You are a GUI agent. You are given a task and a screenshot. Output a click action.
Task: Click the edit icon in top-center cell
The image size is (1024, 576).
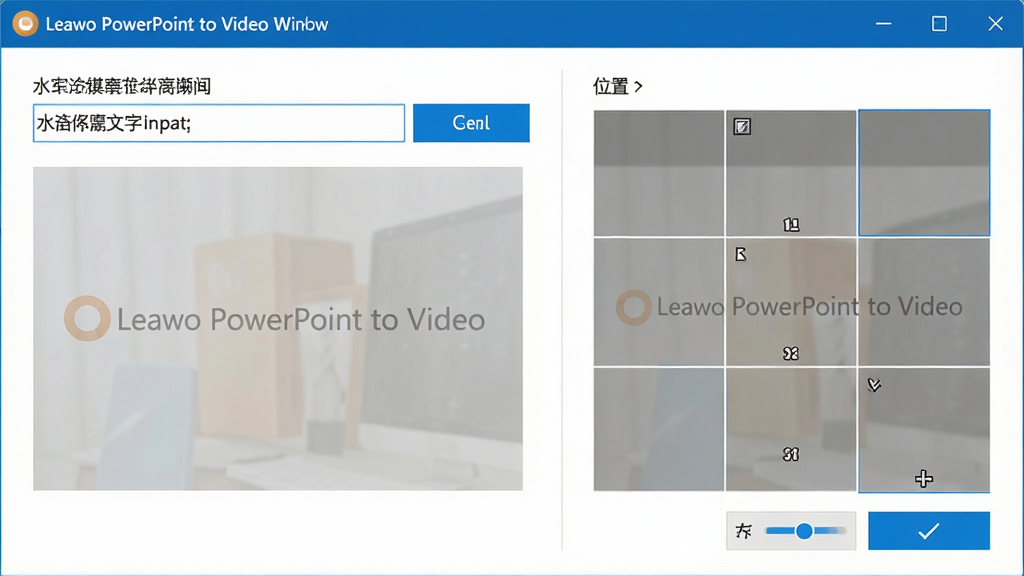(742, 127)
